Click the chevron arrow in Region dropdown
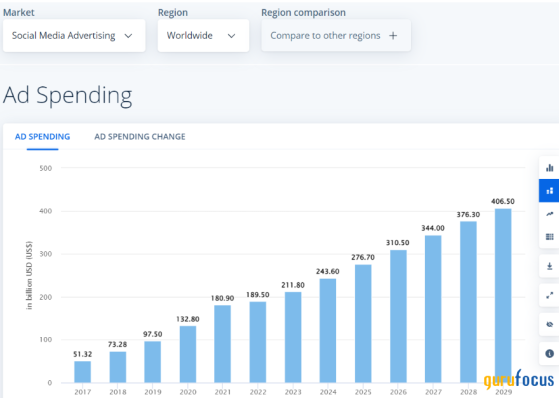This screenshot has width=559, height=398. tap(231, 36)
